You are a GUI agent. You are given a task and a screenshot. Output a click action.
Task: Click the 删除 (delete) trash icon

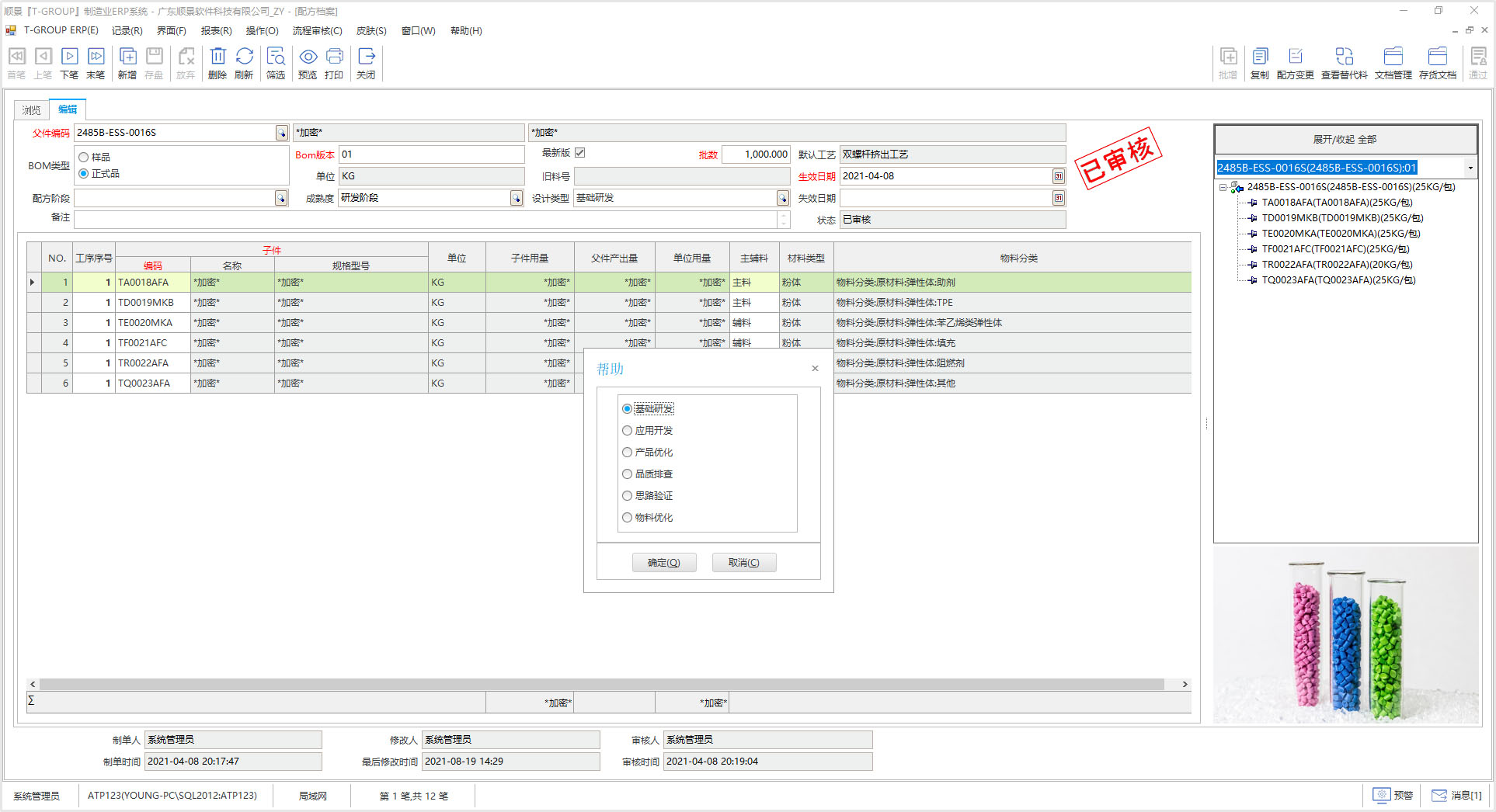(x=217, y=62)
